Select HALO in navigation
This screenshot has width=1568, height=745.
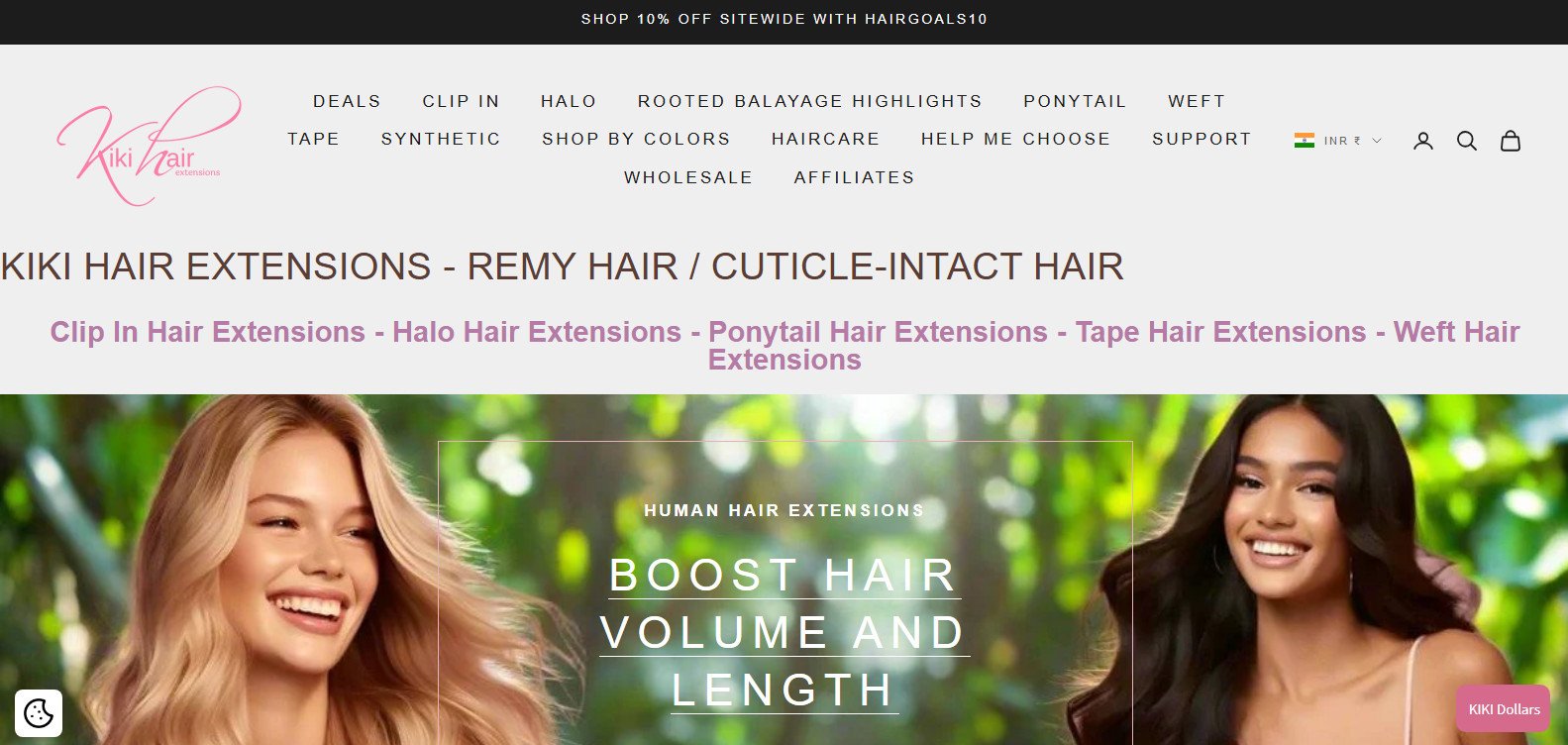[569, 101]
